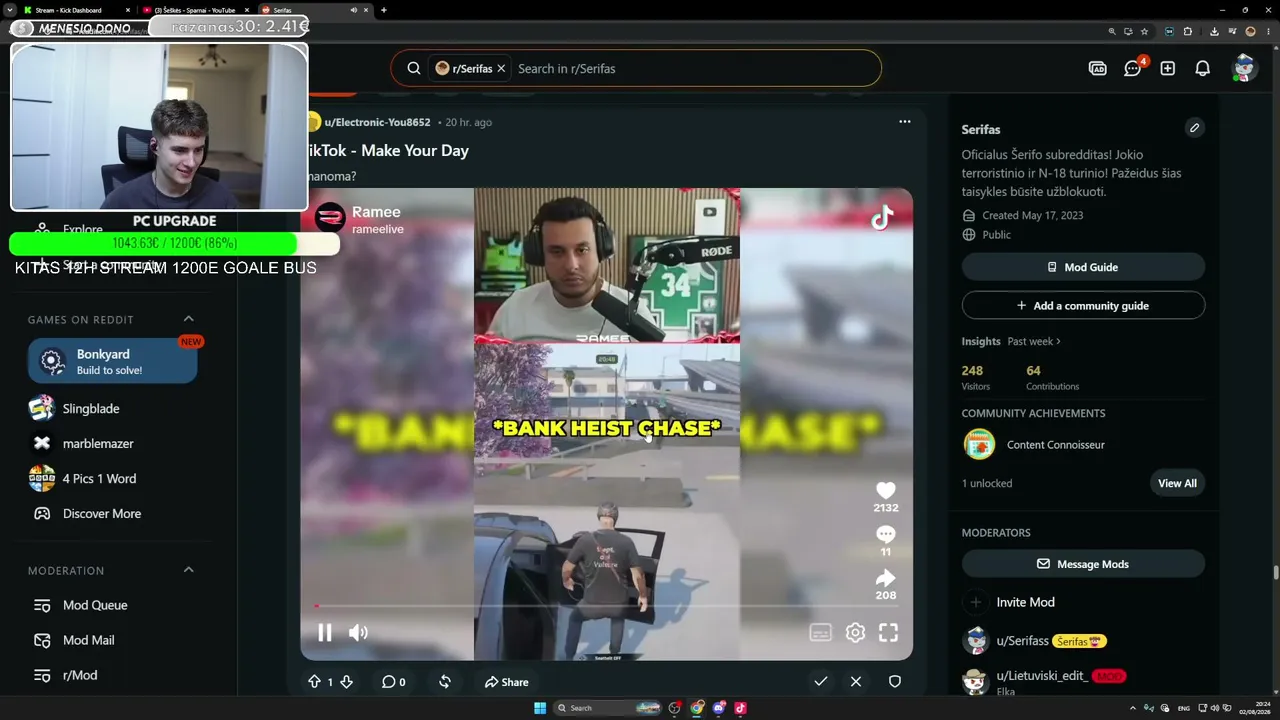Viewport: 1280px width, 720px height.
Task: Open moderator shield actions for post
Action: tap(895, 681)
